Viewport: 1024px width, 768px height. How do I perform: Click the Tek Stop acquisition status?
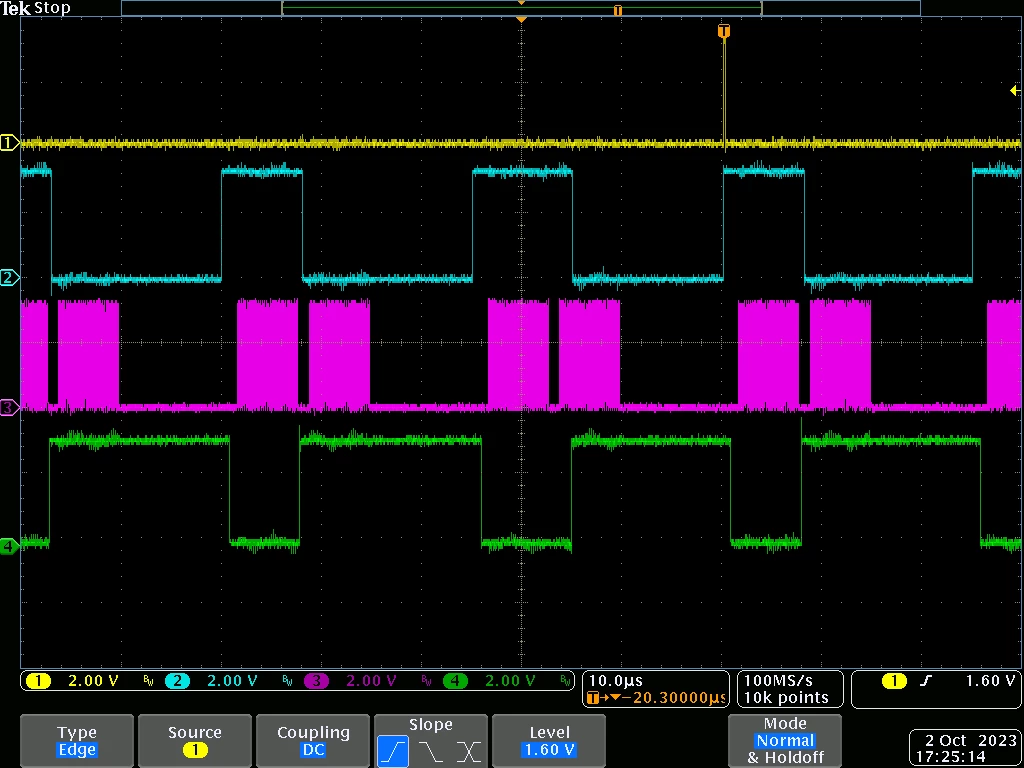[35, 8]
